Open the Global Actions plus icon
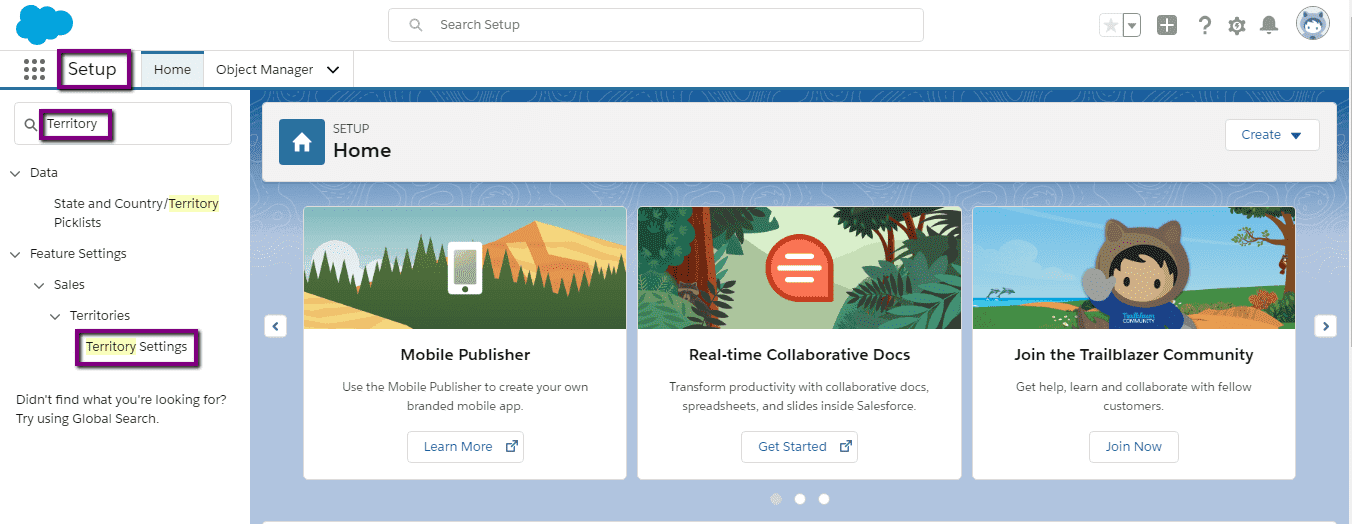 pyautogui.click(x=1167, y=26)
